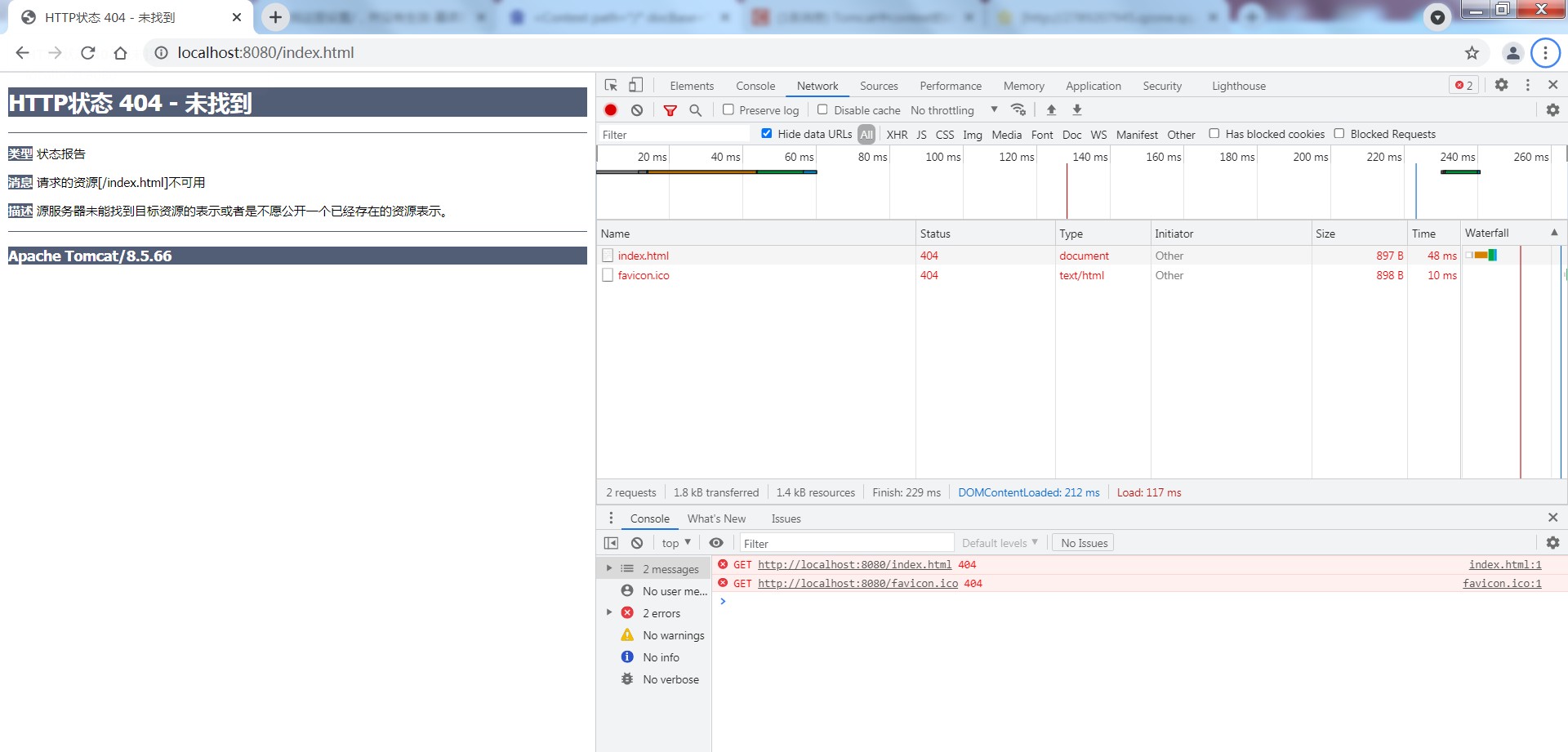Check Has blocked cookies checkbox
Image resolution: width=1568 pixels, height=752 pixels.
1214,133
